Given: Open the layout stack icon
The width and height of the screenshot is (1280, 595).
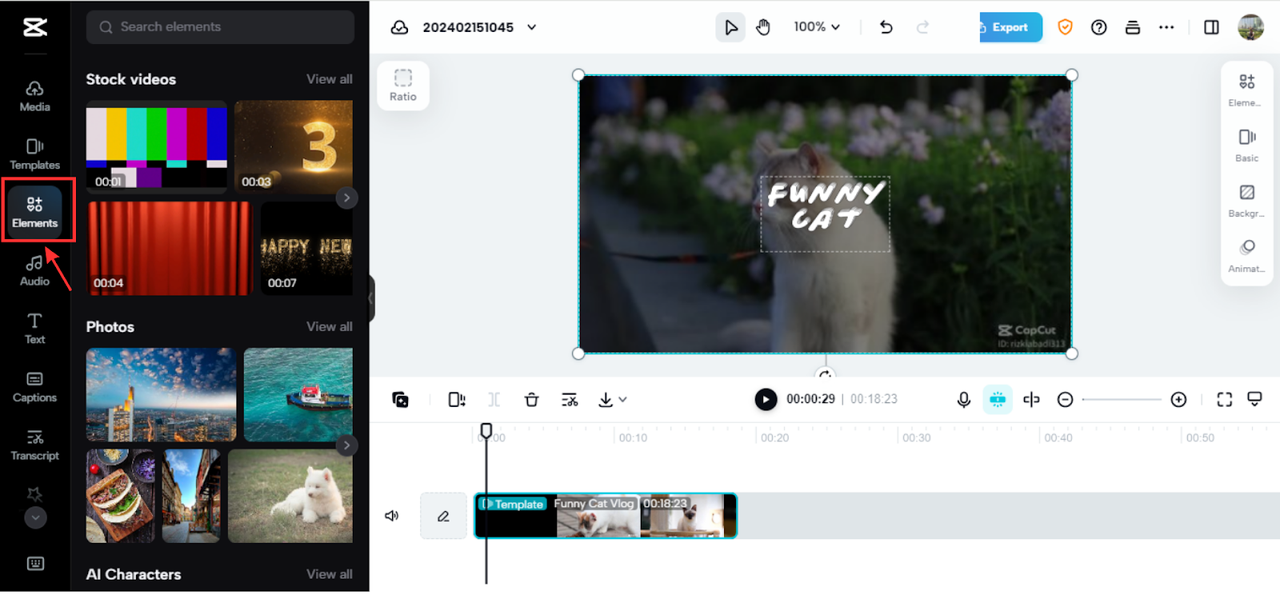Looking at the screenshot, I should tap(1132, 27).
